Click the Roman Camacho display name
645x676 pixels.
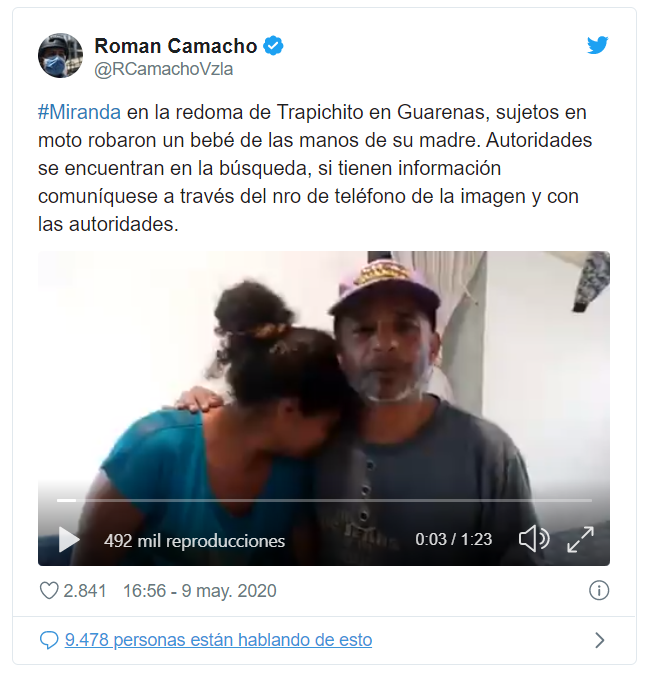click(x=175, y=46)
